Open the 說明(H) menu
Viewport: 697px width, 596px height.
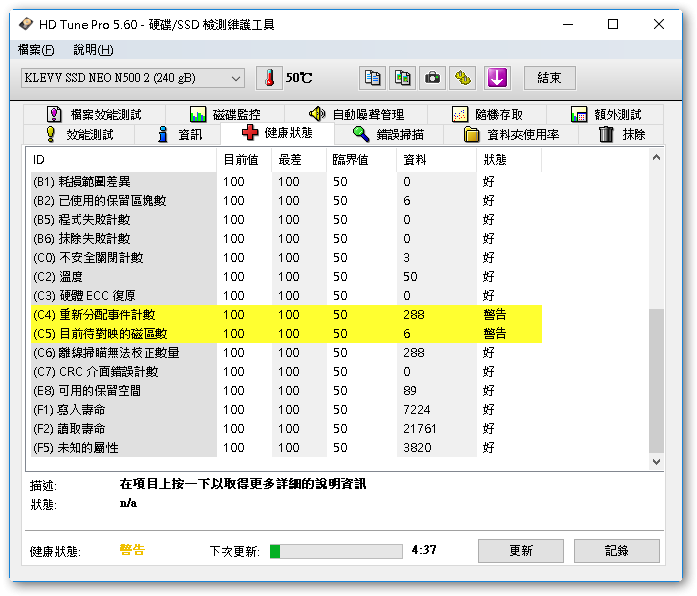pos(93,50)
